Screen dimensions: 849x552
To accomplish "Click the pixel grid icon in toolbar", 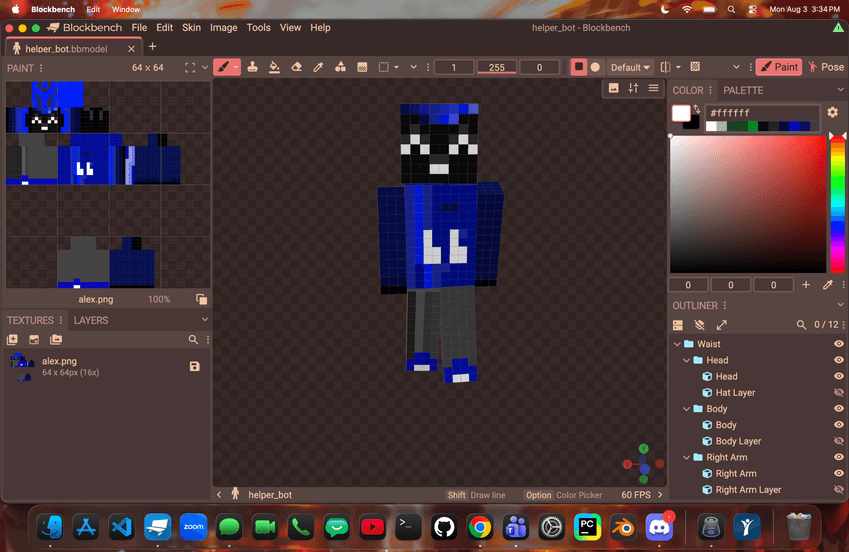I will (x=695, y=67).
